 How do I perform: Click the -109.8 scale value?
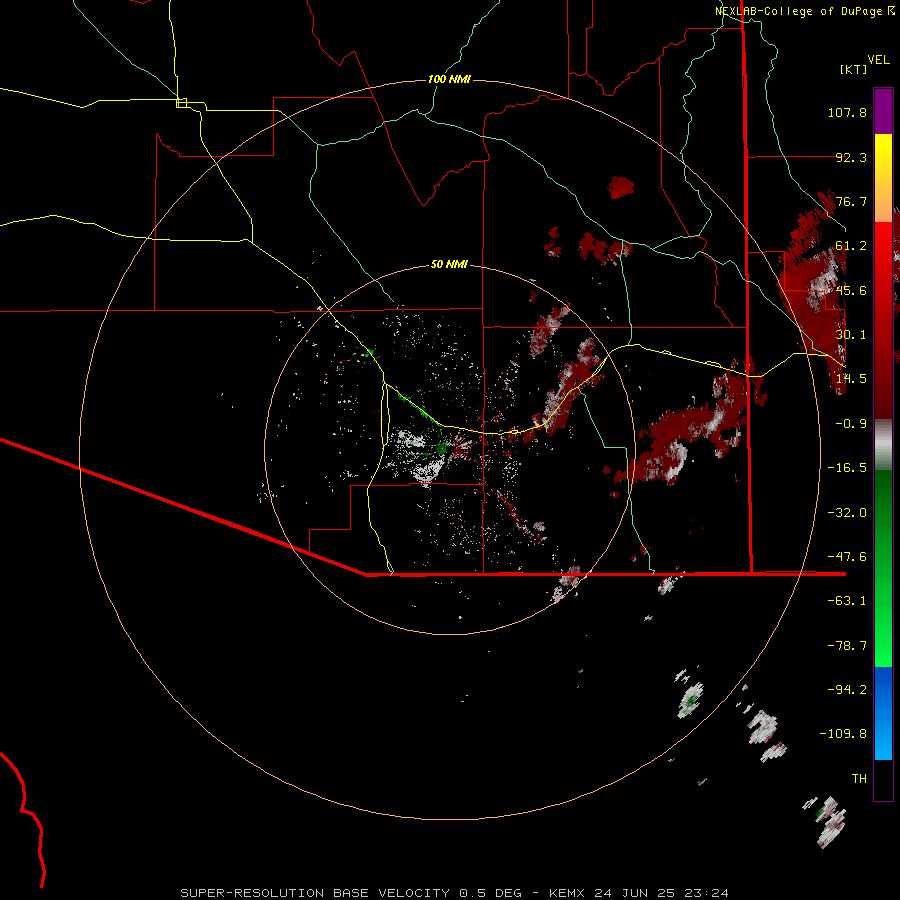(843, 734)
